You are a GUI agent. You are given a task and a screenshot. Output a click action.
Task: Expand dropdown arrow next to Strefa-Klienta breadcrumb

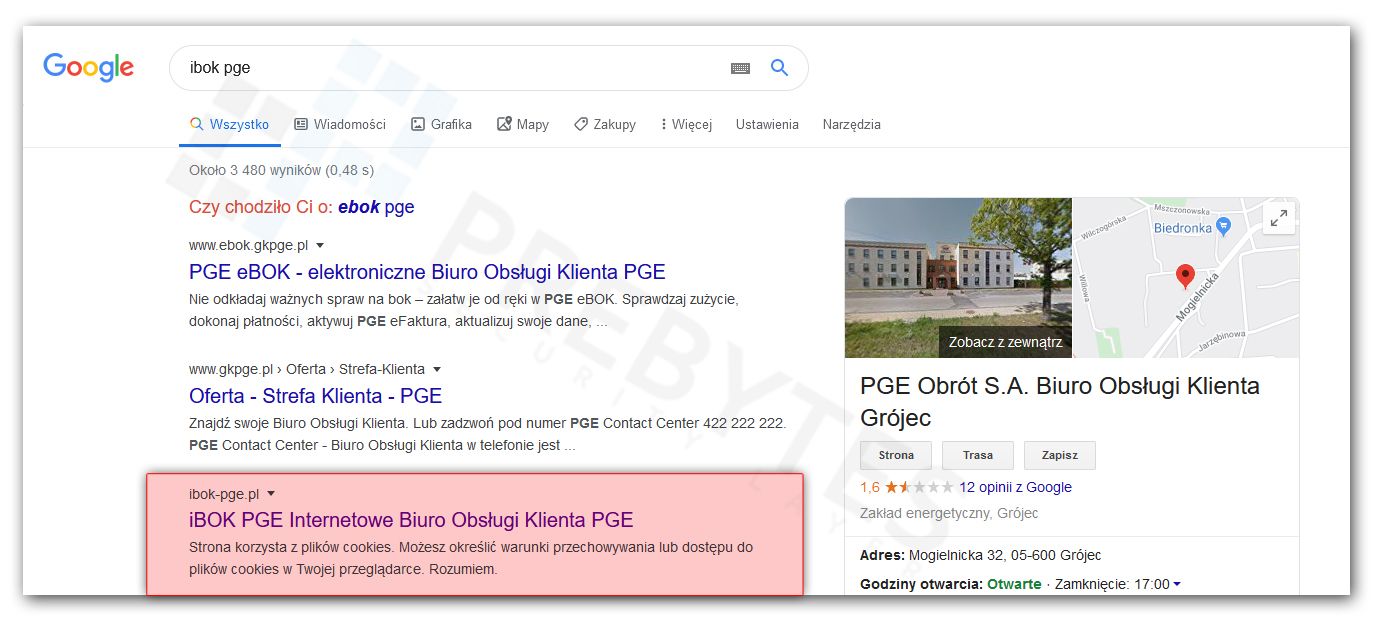436,369
